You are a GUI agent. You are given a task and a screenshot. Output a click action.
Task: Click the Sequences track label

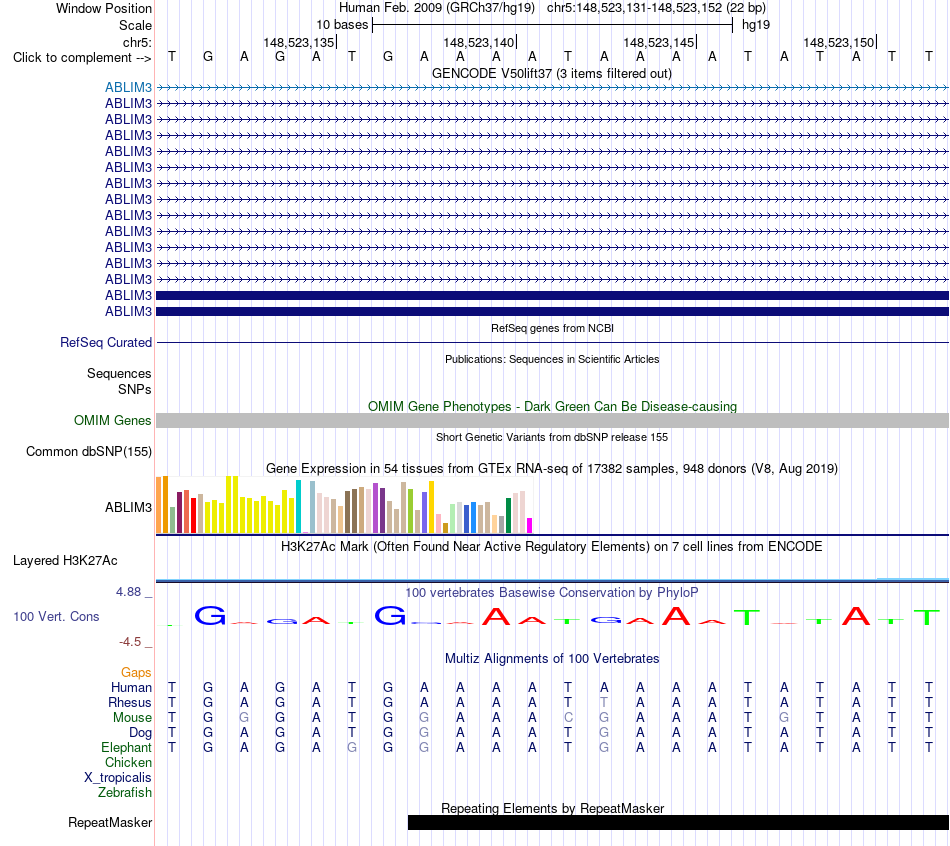(119, 373)
